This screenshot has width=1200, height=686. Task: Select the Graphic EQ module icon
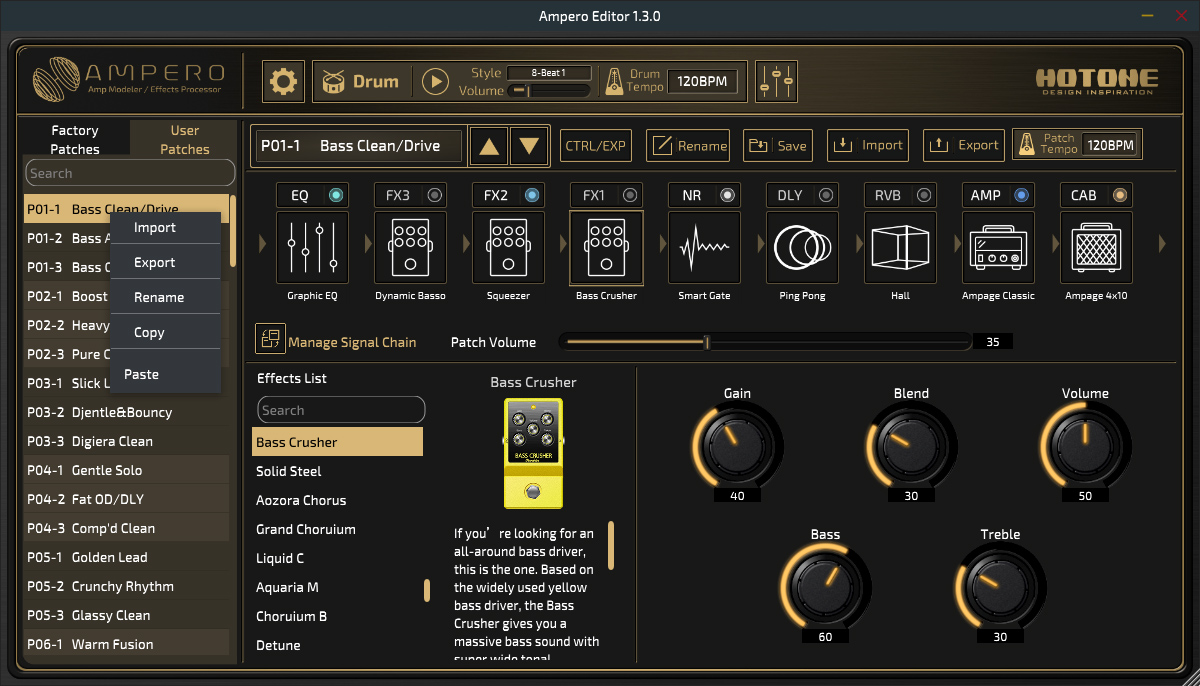click(313, 247)
